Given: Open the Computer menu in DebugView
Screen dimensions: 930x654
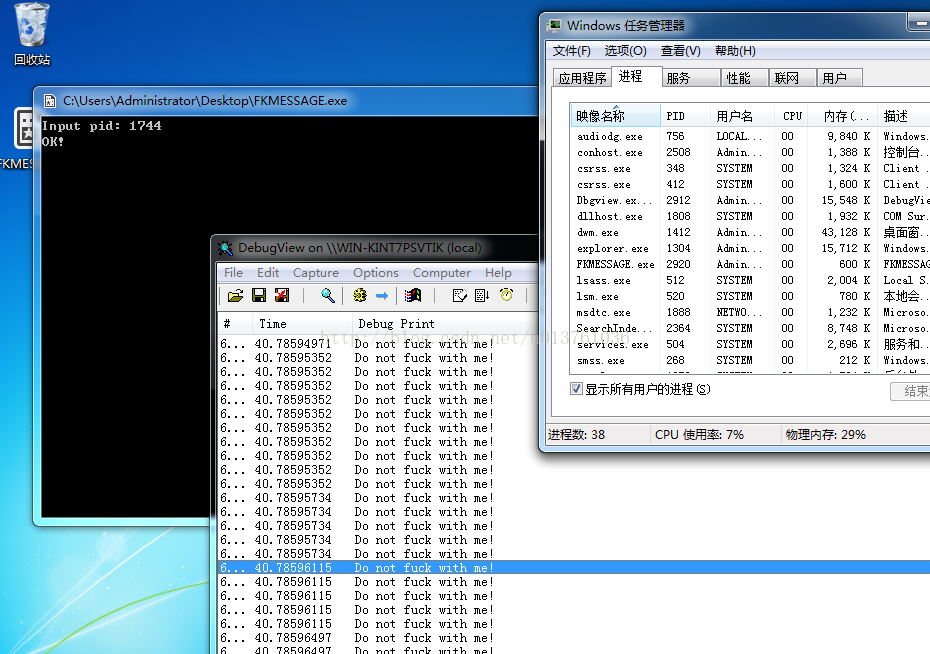Looking at the screenshot, I should click(441, 273).
